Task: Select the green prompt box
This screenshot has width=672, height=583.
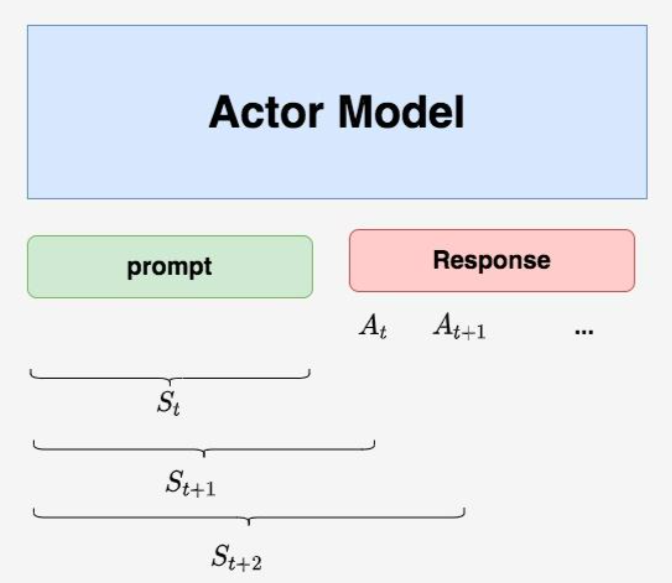Action: 170,267
